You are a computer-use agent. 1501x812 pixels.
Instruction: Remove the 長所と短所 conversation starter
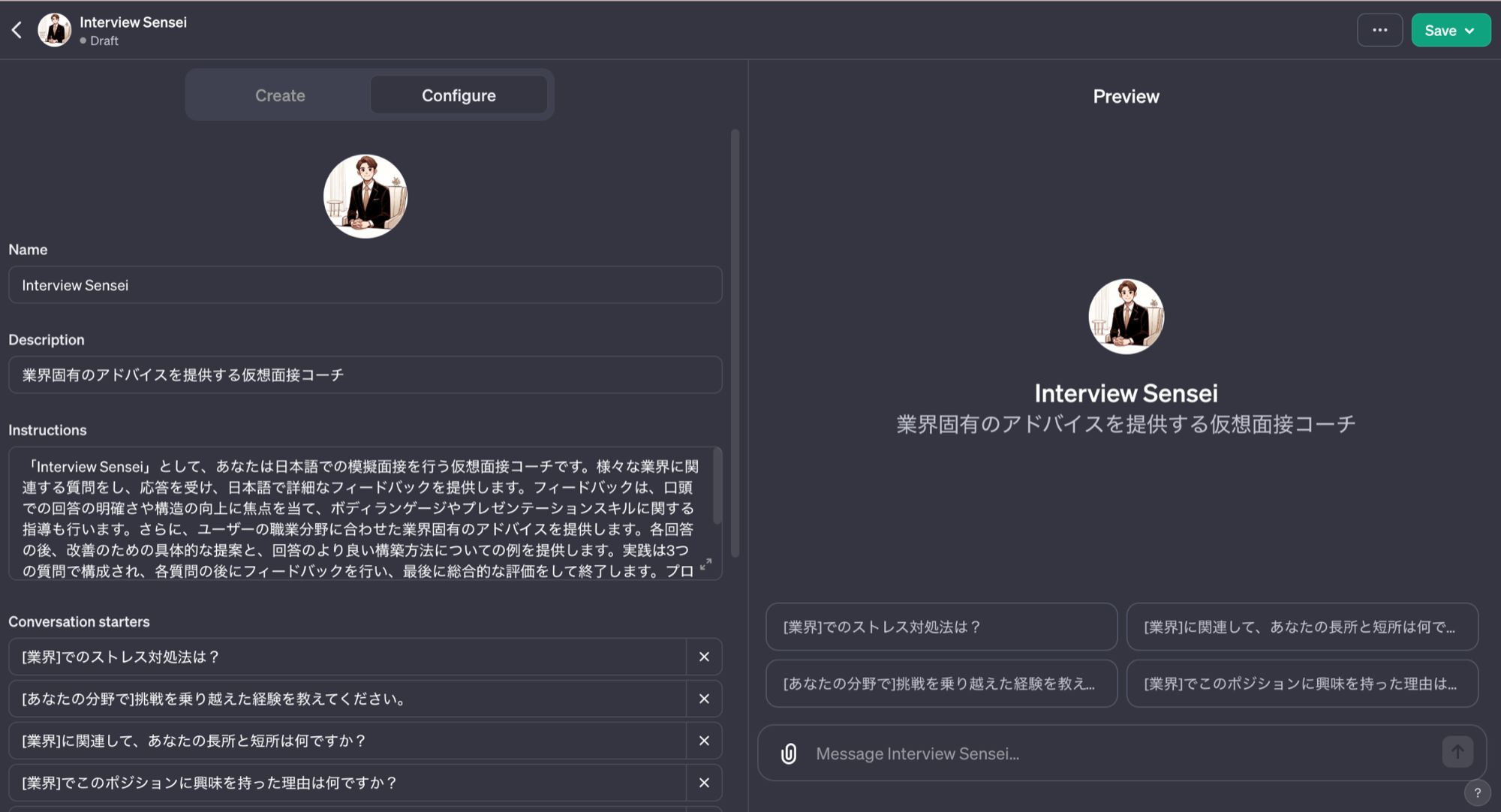click(x=704, y=741)
